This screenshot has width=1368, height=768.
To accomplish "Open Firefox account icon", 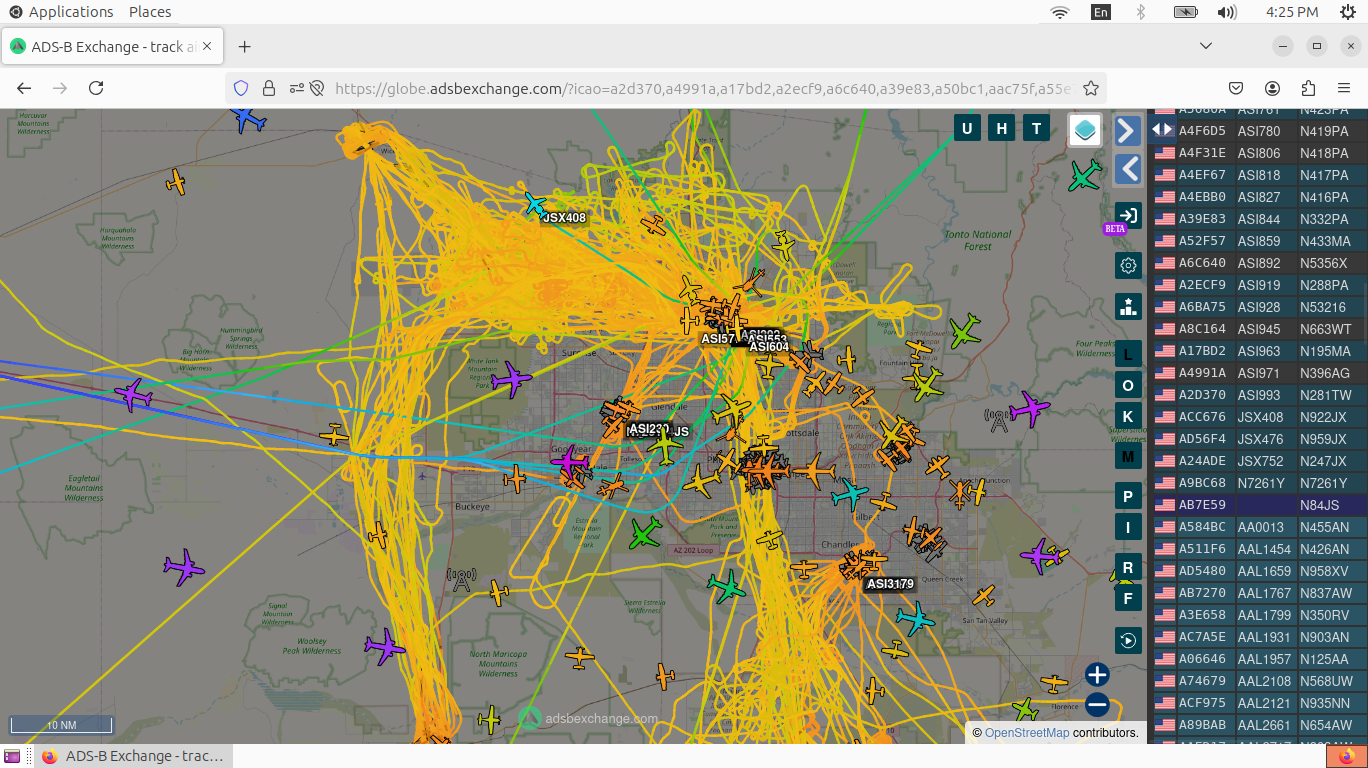I will [1272, 88].
